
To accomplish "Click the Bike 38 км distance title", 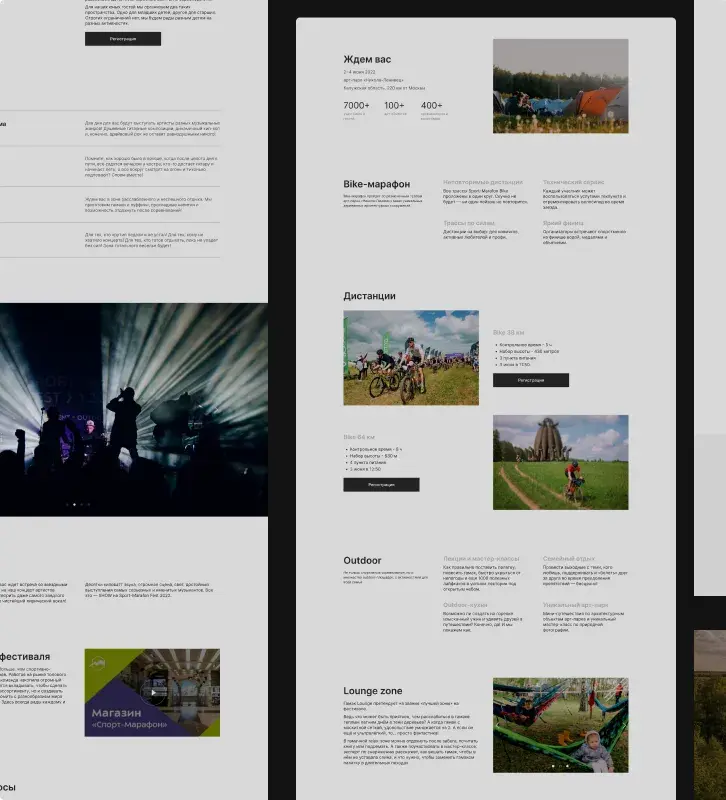I will (x=508, y=332).
